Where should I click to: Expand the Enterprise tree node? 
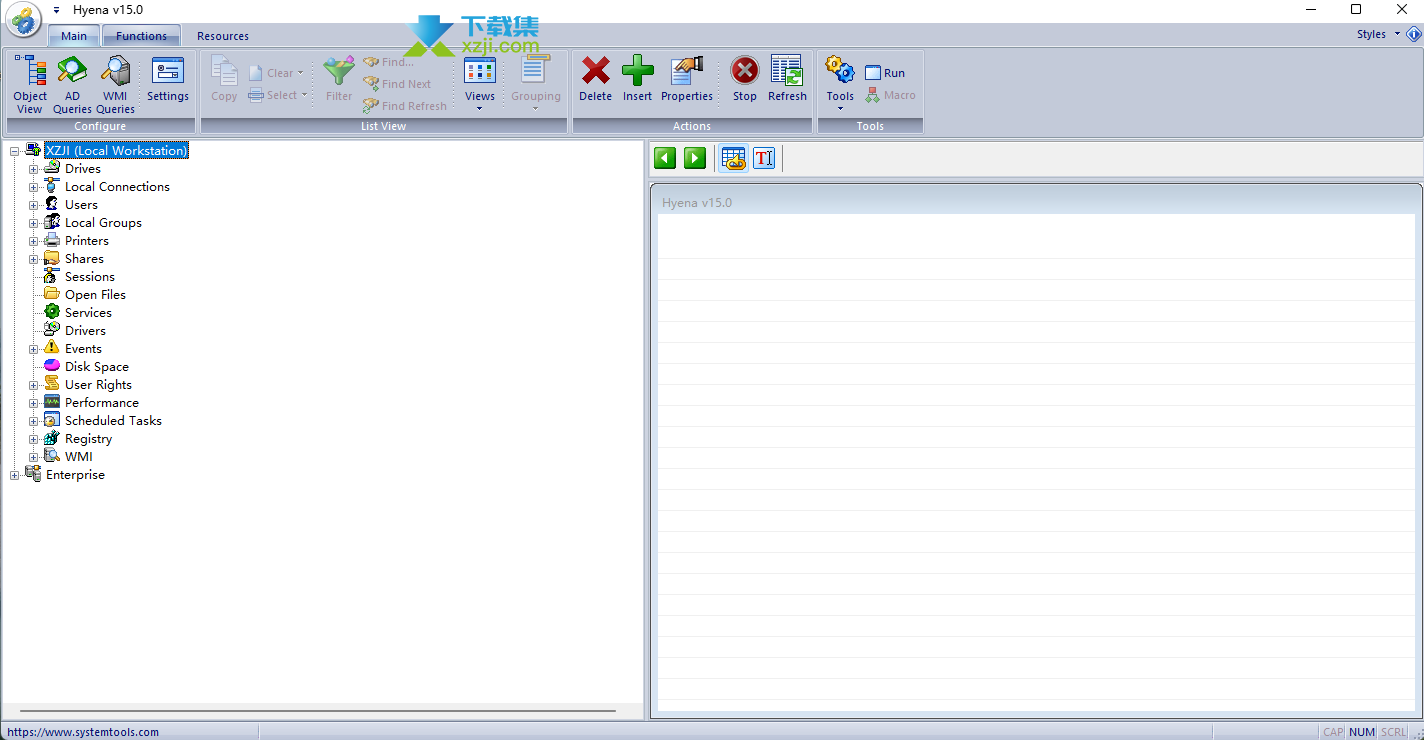pyautogui.click(x=15, y=475)
